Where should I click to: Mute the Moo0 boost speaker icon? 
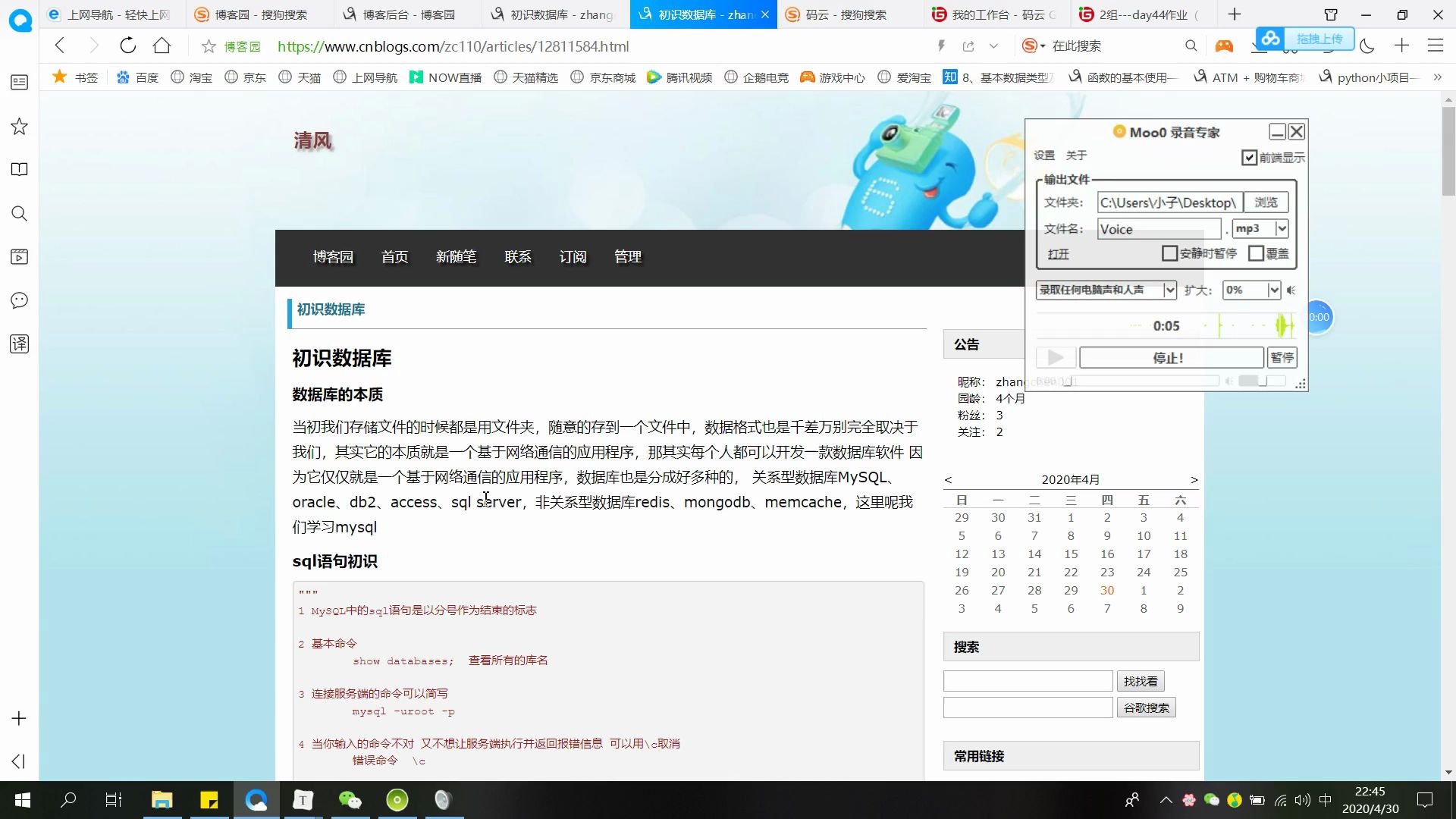(1291, 290)
